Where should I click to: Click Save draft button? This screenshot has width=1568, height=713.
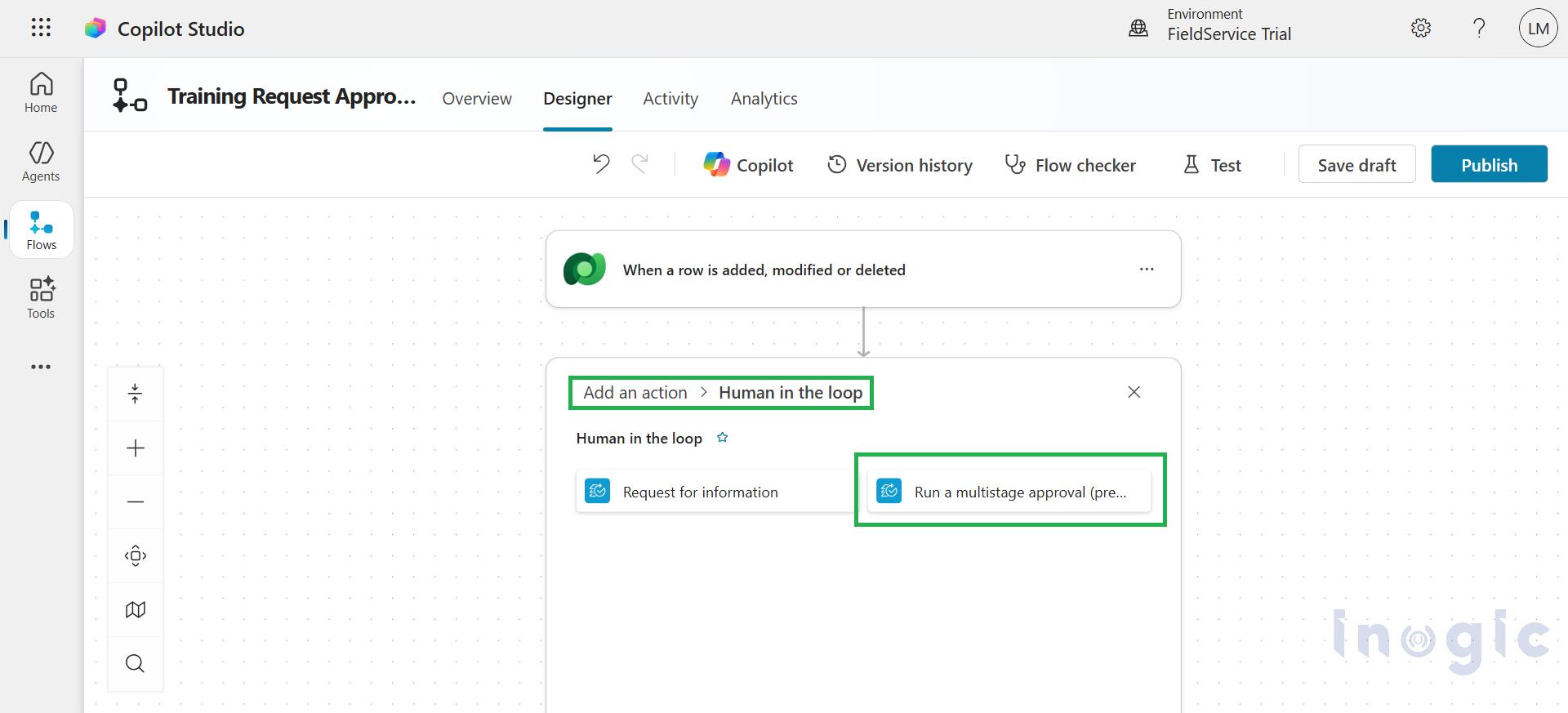click(x=1356, y=164)
